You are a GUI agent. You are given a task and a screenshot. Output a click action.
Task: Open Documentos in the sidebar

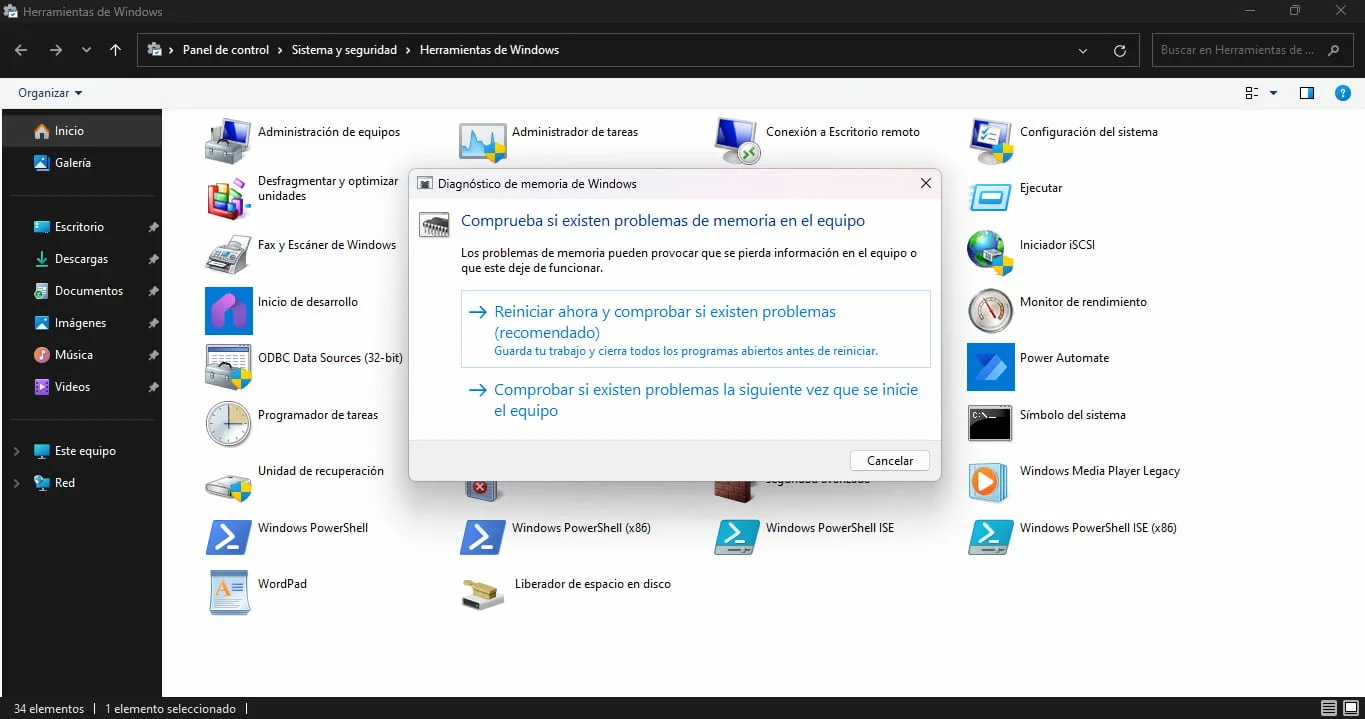pyautogui.click(x=81, y=291)
